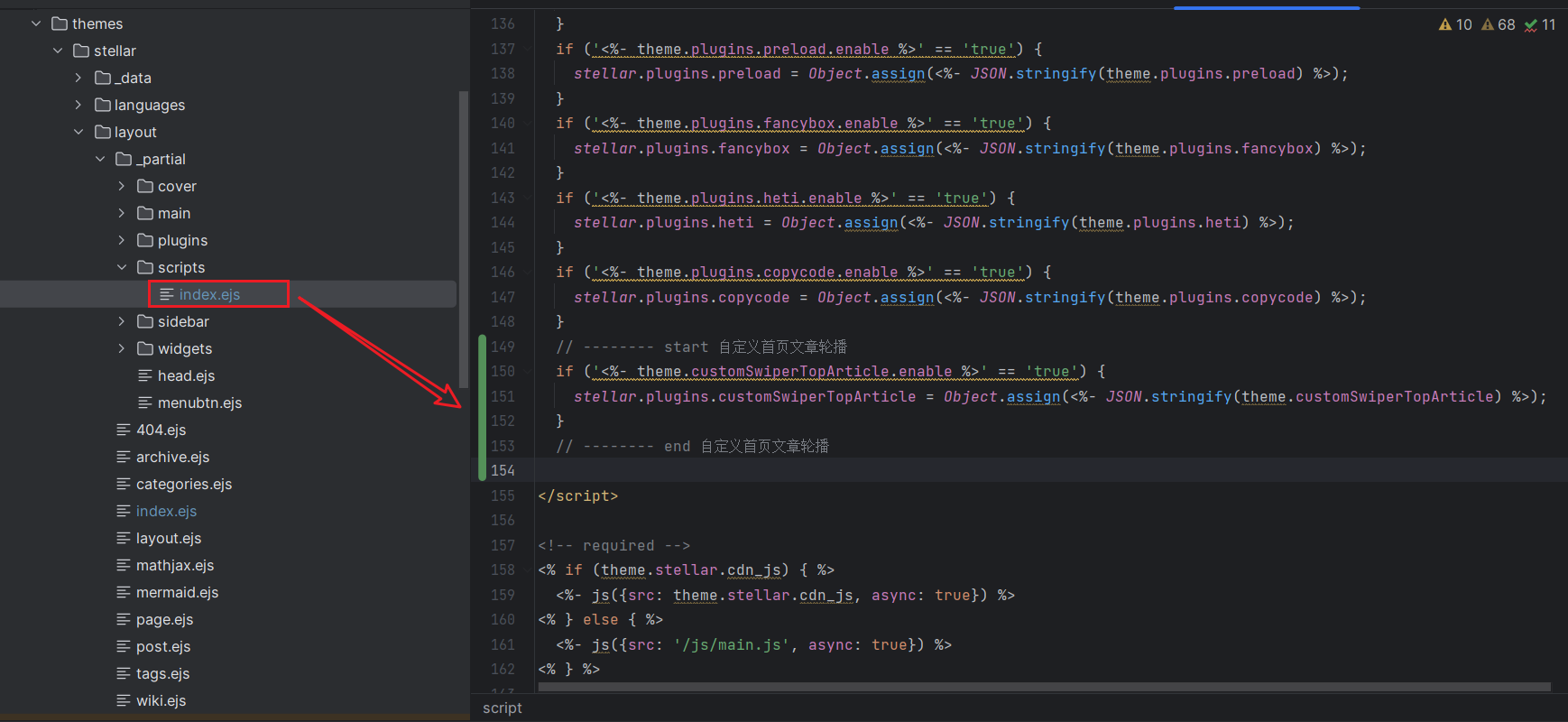The height and width of the screenshot is (722, 1568).
Task: Click the script breadcrumb at bottom
Action: click(503, 708)
